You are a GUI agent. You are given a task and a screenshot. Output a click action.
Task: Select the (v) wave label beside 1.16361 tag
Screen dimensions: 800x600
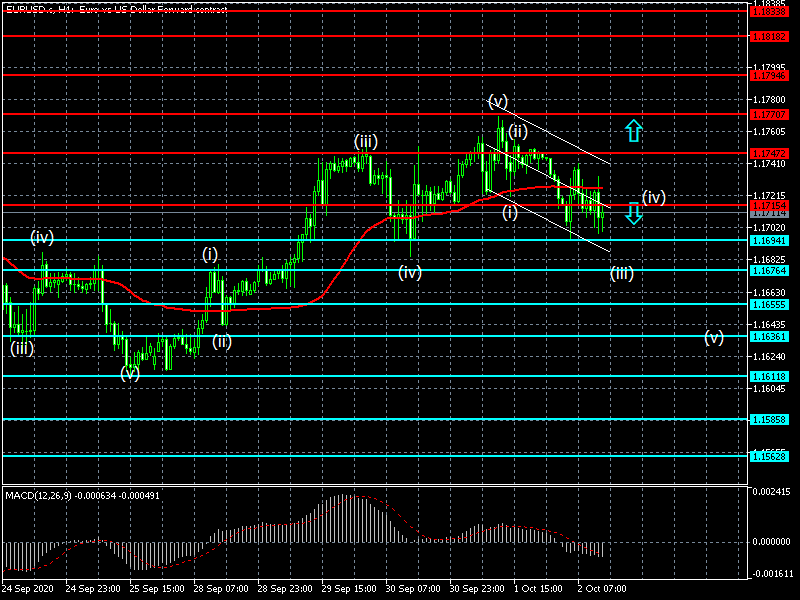click(714, 337)
